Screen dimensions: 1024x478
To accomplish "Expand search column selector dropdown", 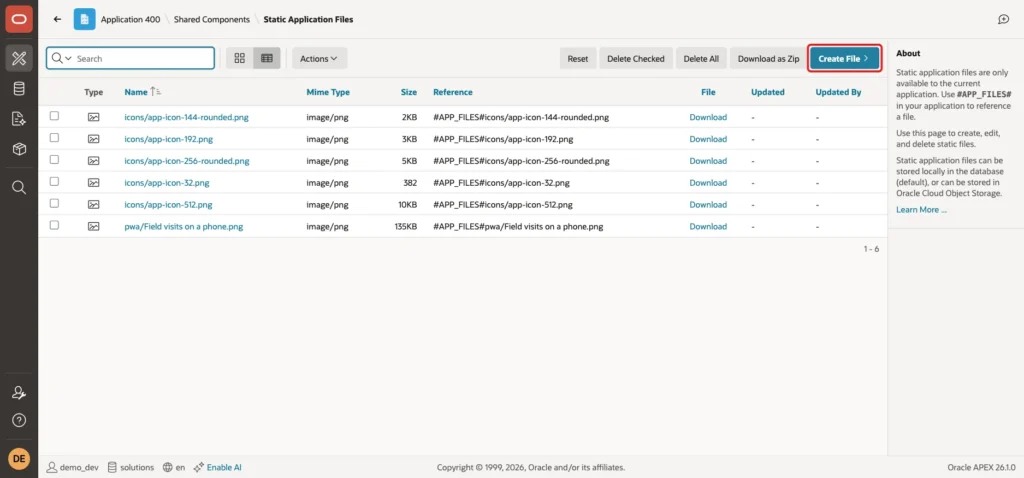I will pos(61,58).
